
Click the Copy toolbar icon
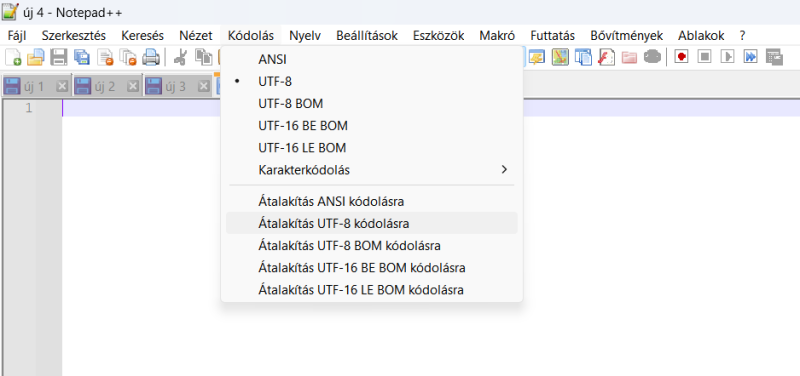tap(204, 57)
